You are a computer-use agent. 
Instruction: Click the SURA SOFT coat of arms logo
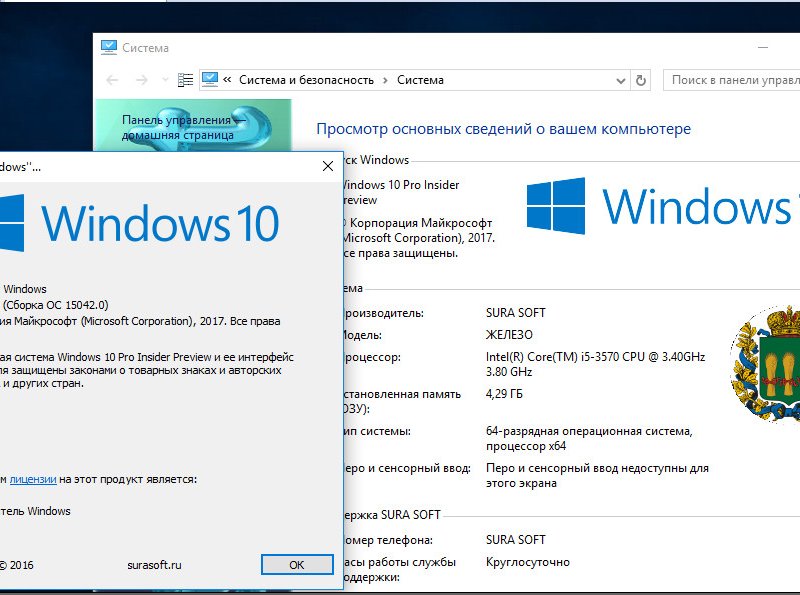(765, 363)
